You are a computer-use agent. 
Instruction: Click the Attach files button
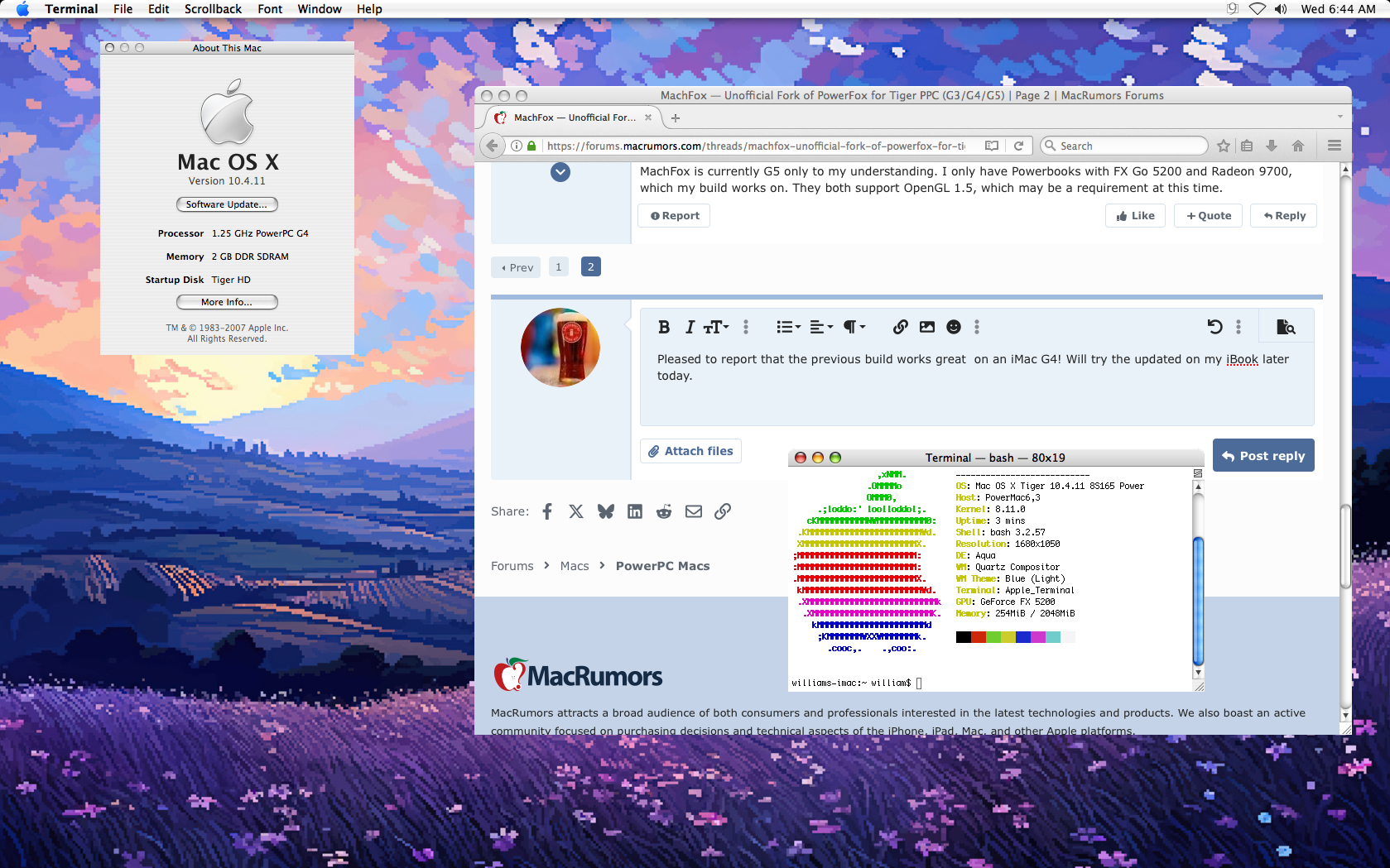point(690,451)
